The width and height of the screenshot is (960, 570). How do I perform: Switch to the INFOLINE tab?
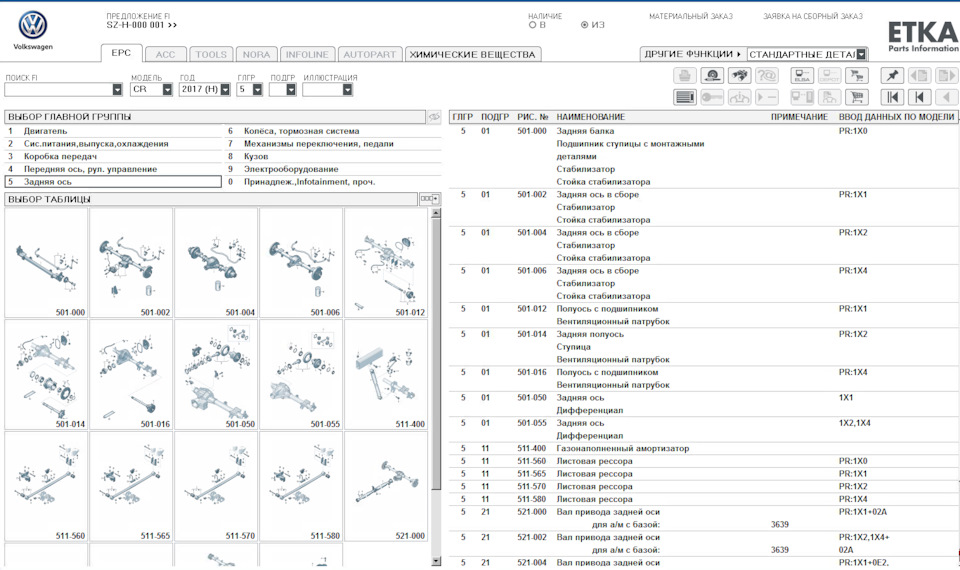point(307,54)
